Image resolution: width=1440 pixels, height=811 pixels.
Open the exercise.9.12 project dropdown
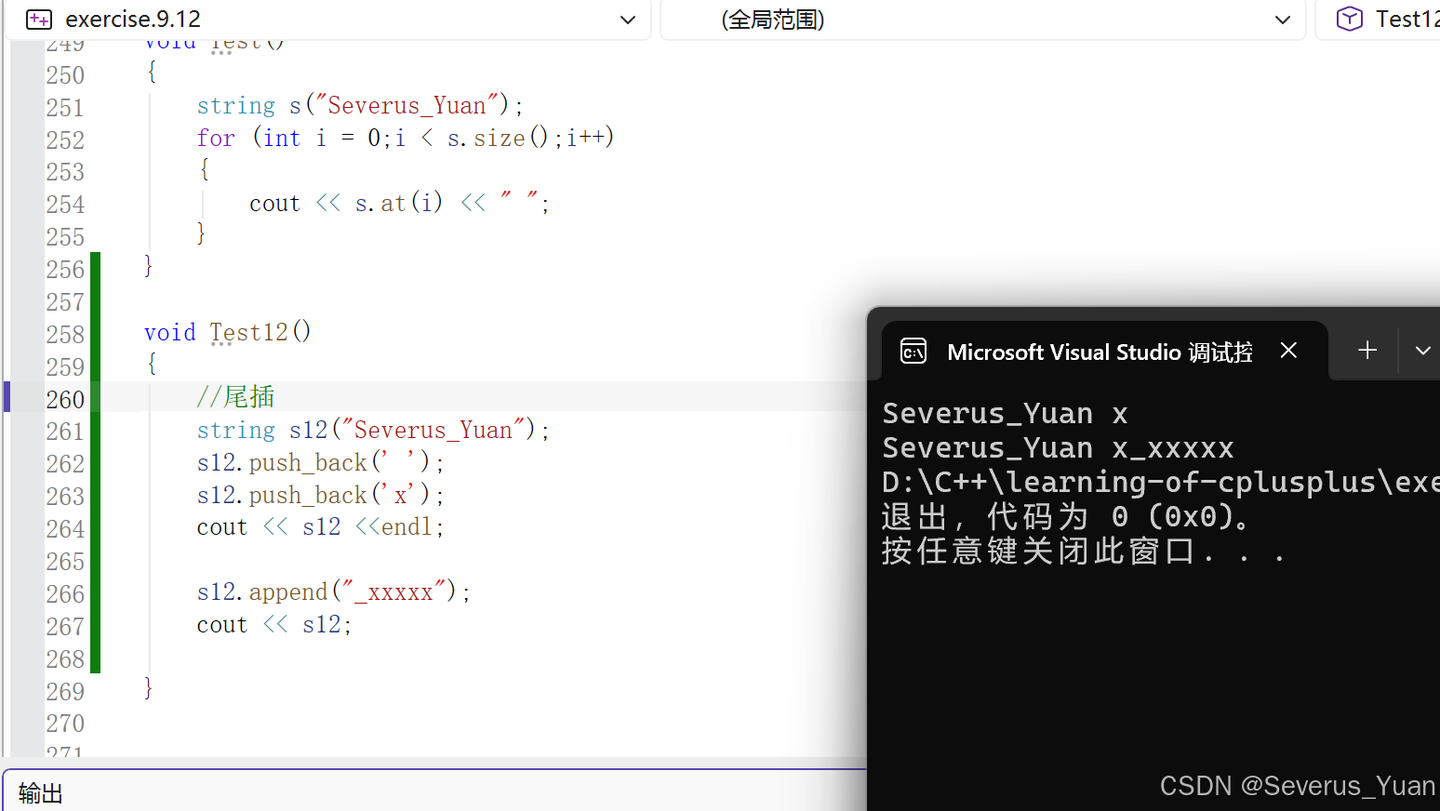click(x=328, y=19)
